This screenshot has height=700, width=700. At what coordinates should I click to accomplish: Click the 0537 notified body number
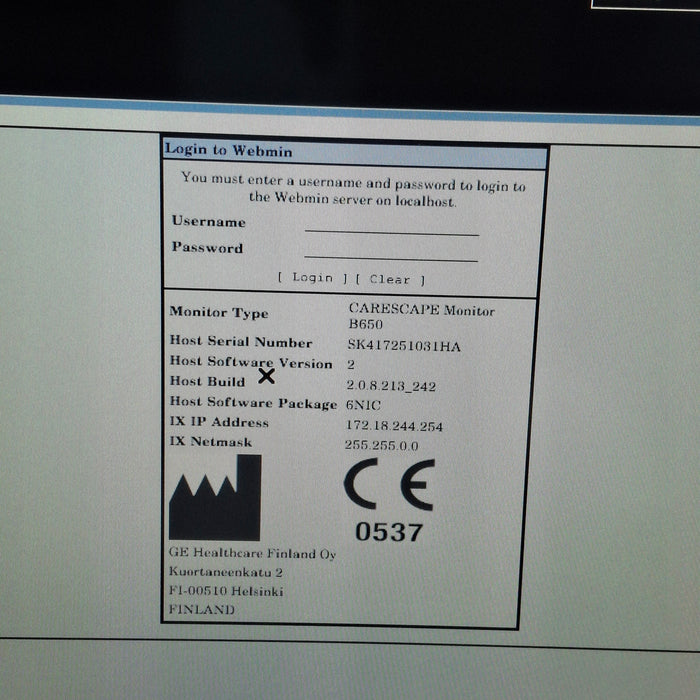pyautogui.click(x=389, y=533)
